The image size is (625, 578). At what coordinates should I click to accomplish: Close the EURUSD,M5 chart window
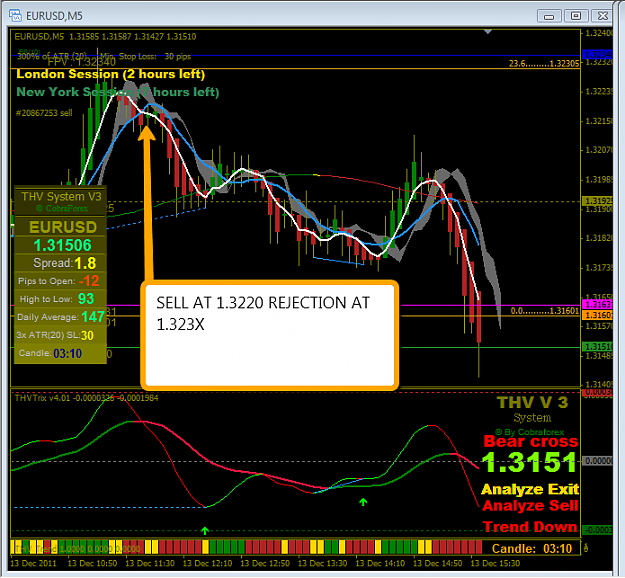pos(602,16)
